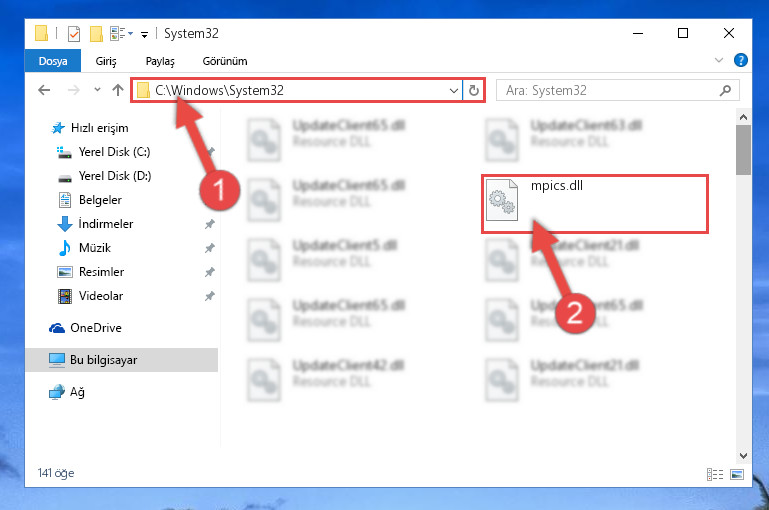Viewport: 769px width, 510px height.
Task: Select the UpdateClient42.dll file
Action: (326, 380)
